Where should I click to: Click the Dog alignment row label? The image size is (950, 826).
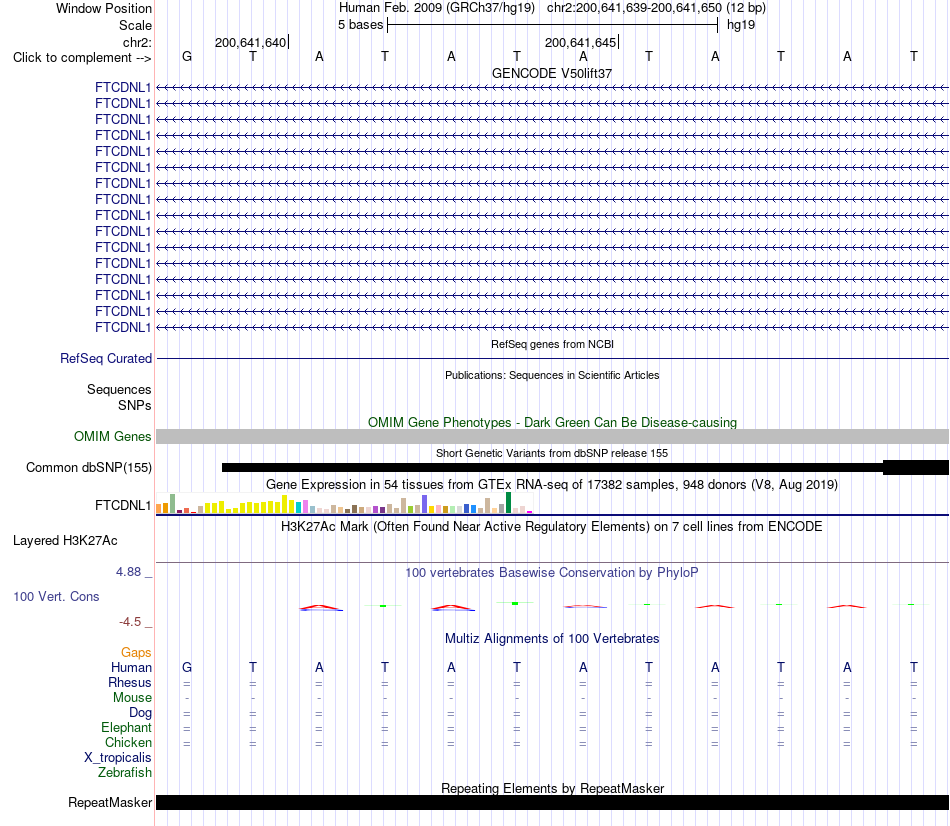pos(140,713)
